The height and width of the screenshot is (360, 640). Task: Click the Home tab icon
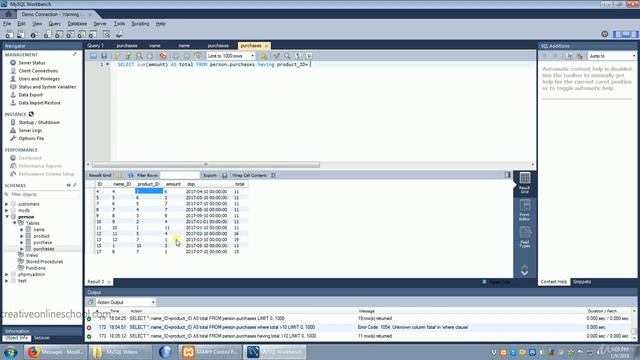[8, 14]
